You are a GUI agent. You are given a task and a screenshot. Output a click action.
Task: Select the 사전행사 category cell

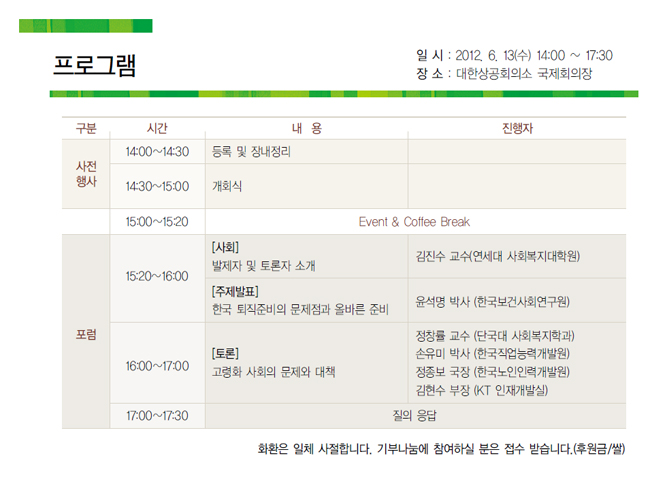[x=86, y=174]
